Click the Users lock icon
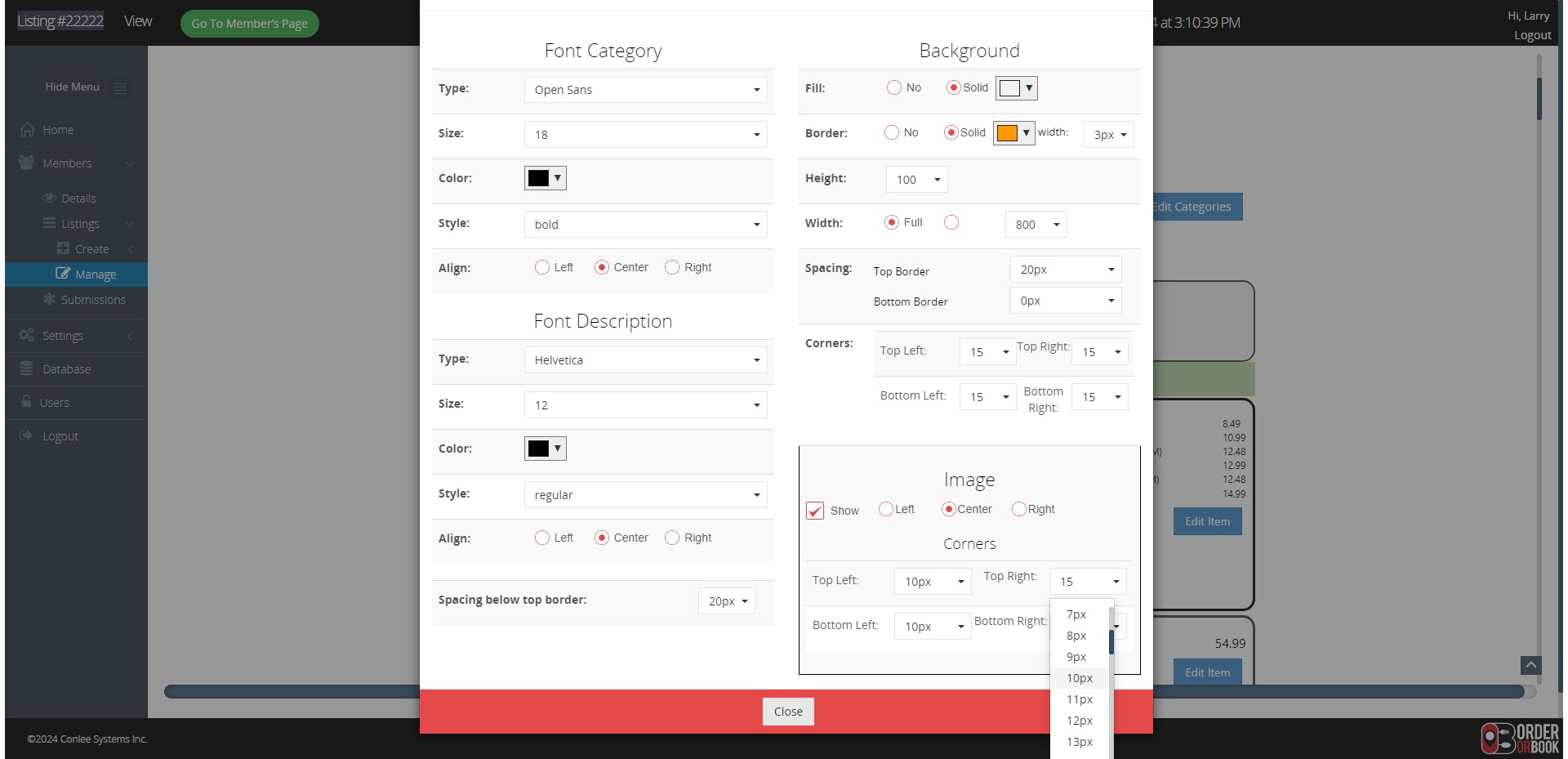Image resolution: width=1568 pixels, height=759 pixels. coord(26,402)
